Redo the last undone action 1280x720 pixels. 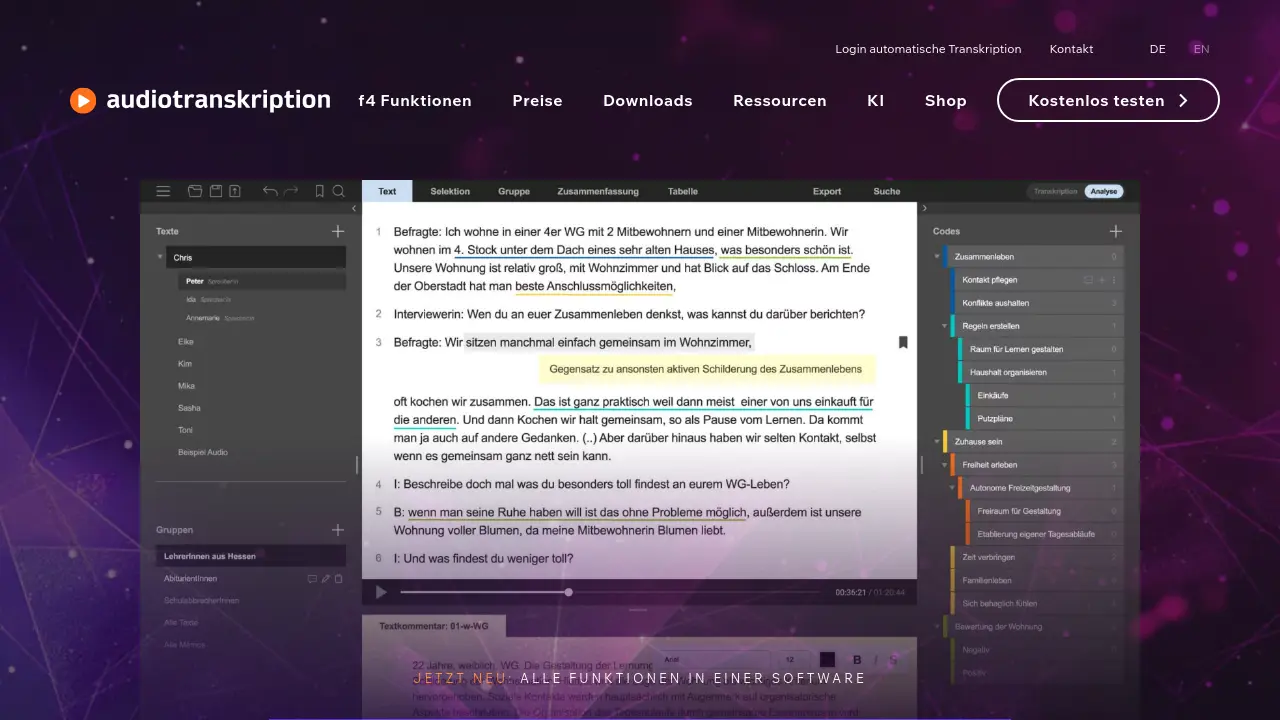[291, 190]
